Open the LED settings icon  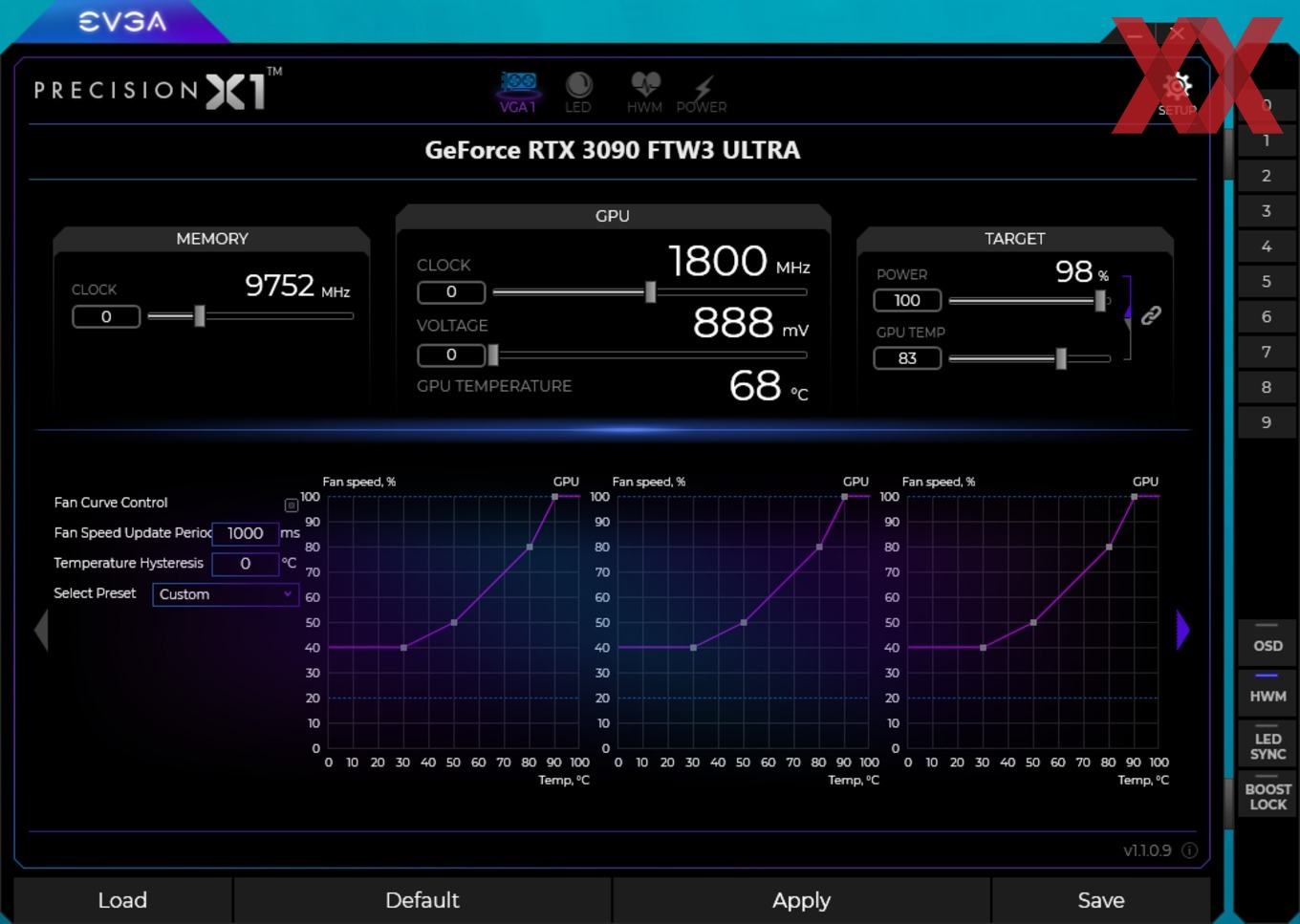point(578,93)
